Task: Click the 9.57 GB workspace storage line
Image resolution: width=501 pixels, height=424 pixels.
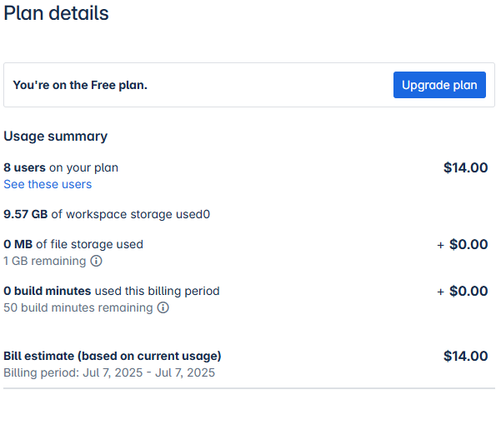Action: pos(107,214)
